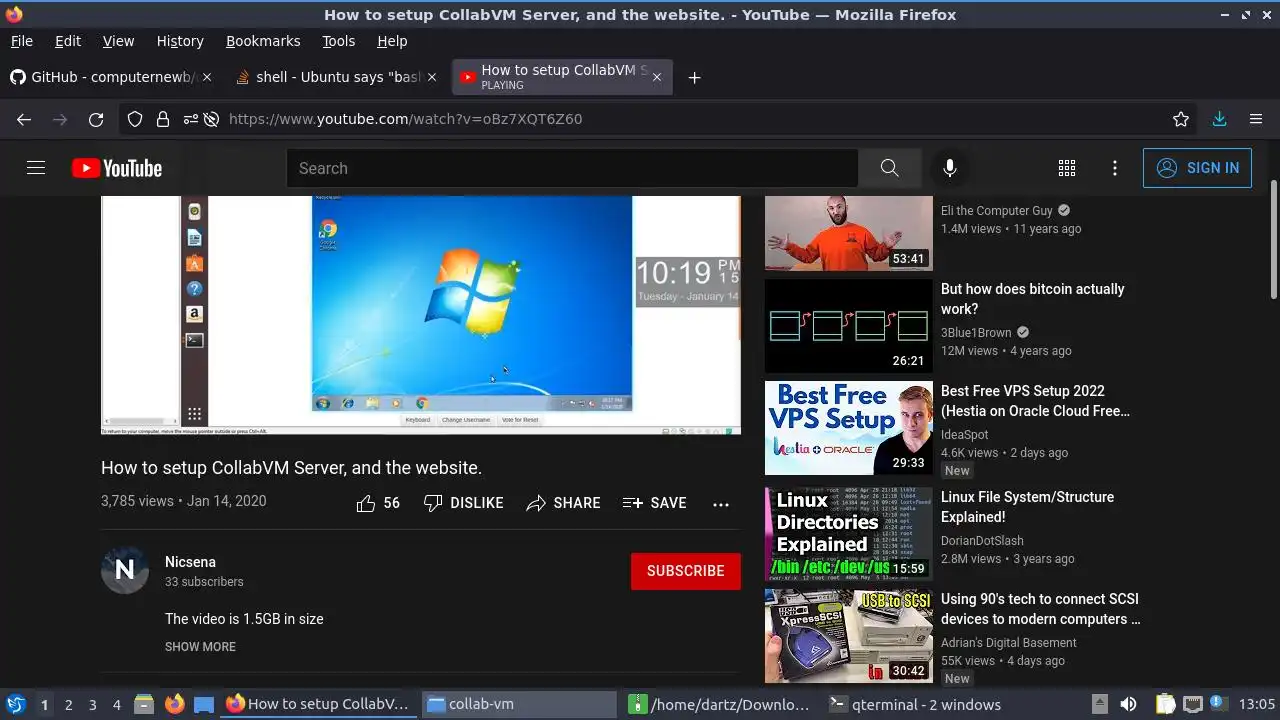Open the permissions icon in address bar
1280x720 pixels.
click(x=190, y=119)
